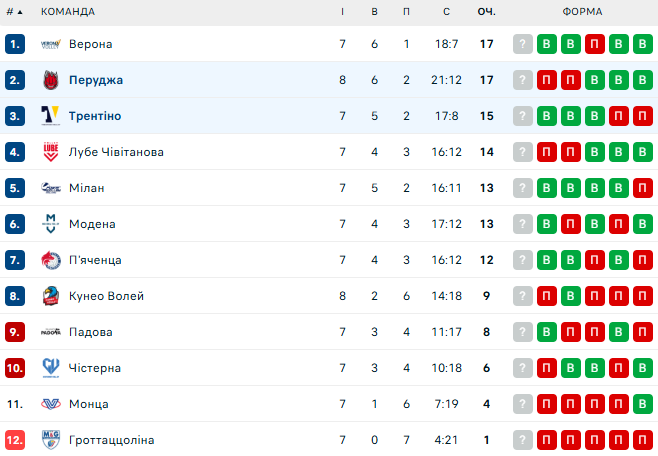Click the Piacenza team logo

click(51, 260)
